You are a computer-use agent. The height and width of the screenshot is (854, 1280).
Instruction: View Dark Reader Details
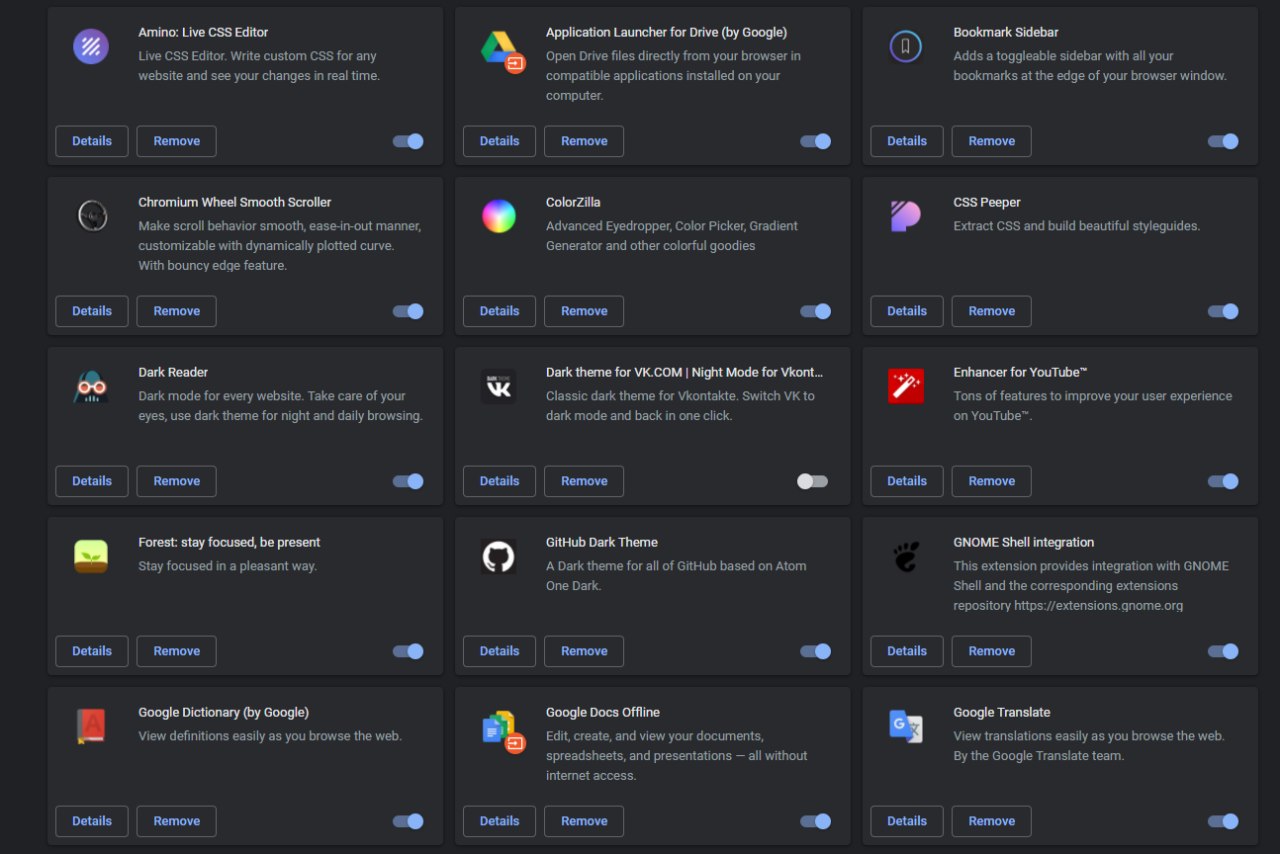(92, 481)
